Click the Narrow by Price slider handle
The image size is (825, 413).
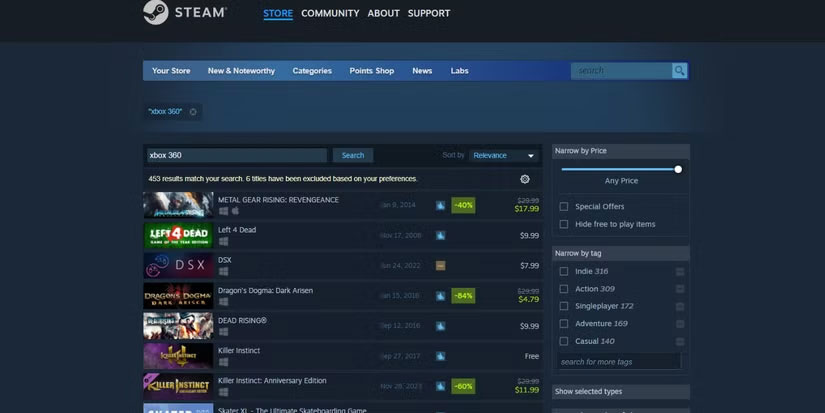pyautogui.click(x=678, y=169)
